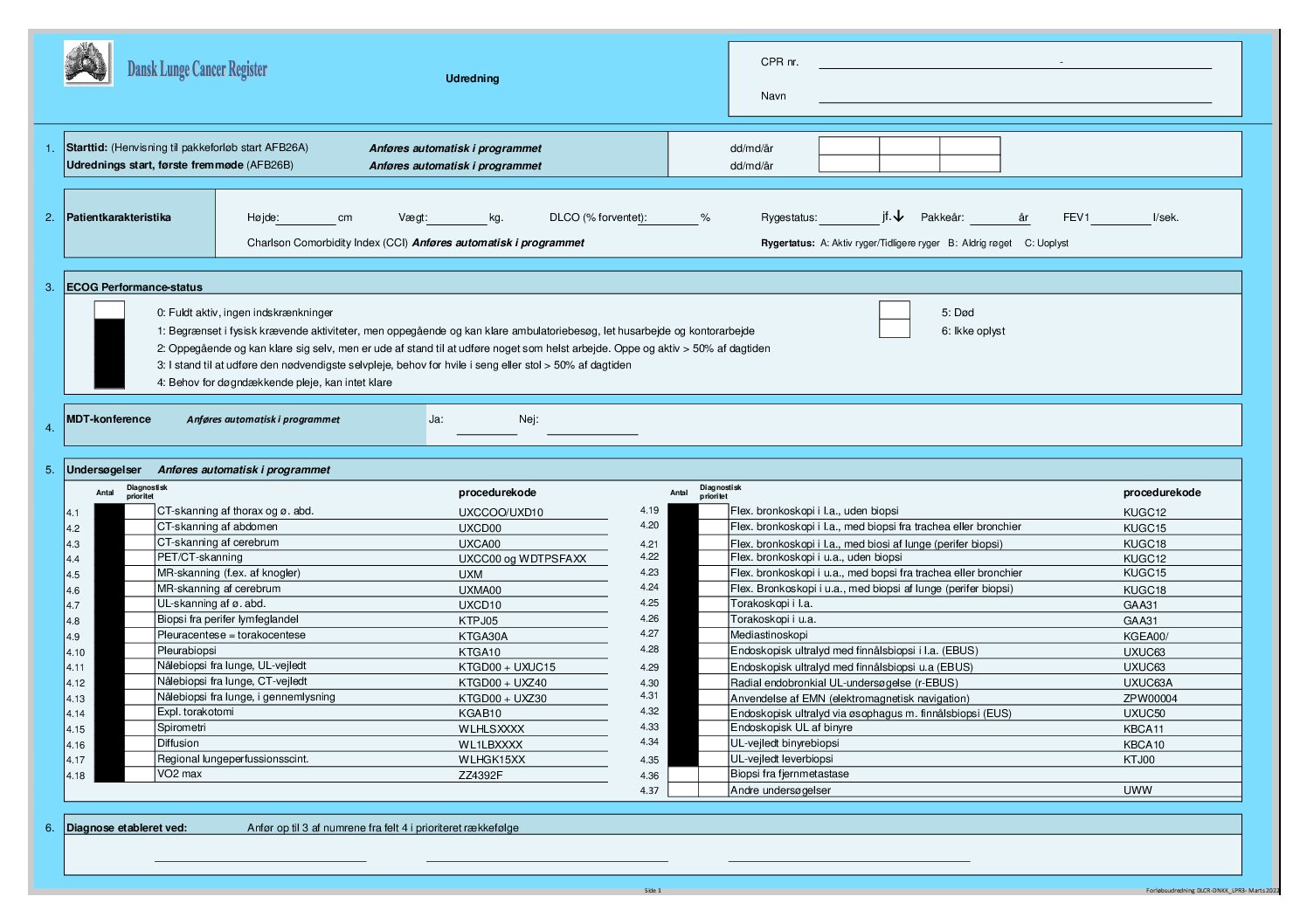Click Antal box for Biopsi fra fjernmetastase
Image resolution: width=1307 pixels, height=924 pixels.
click(x=683, y=774)
